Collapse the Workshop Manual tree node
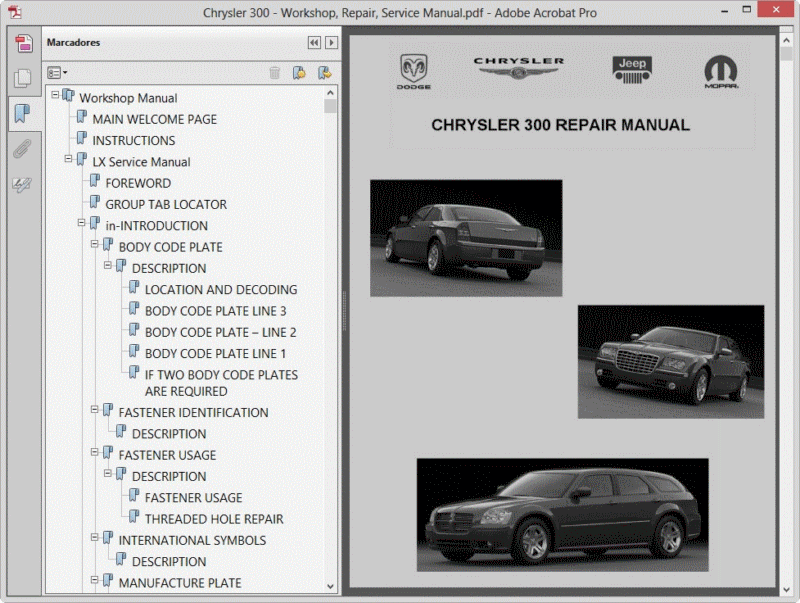The height and width of the screenshot is (603, 800). (55, 94)
